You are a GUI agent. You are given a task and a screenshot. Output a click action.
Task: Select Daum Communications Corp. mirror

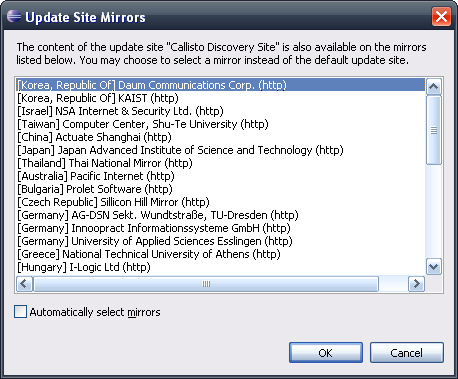pos(221,85)
